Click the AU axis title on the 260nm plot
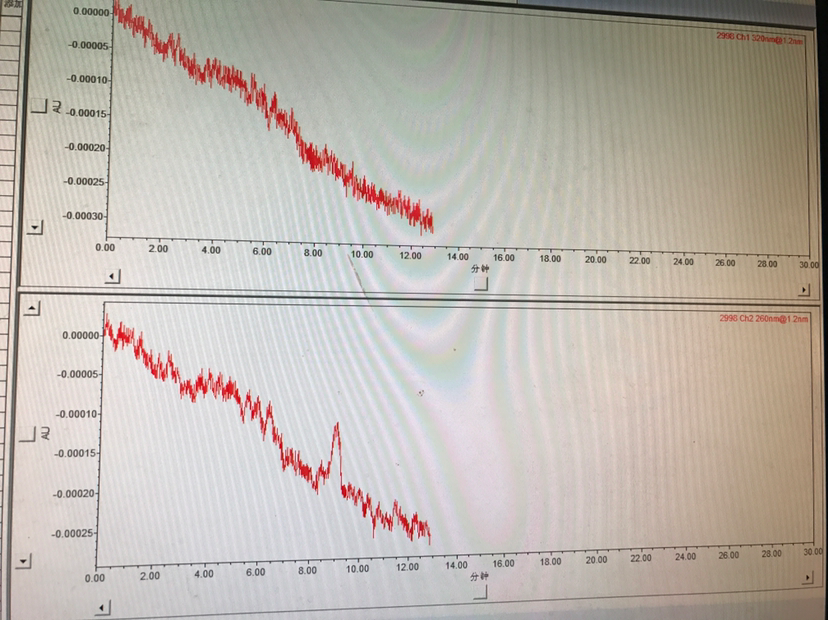The image size is (828, 620). click(45, 434)
